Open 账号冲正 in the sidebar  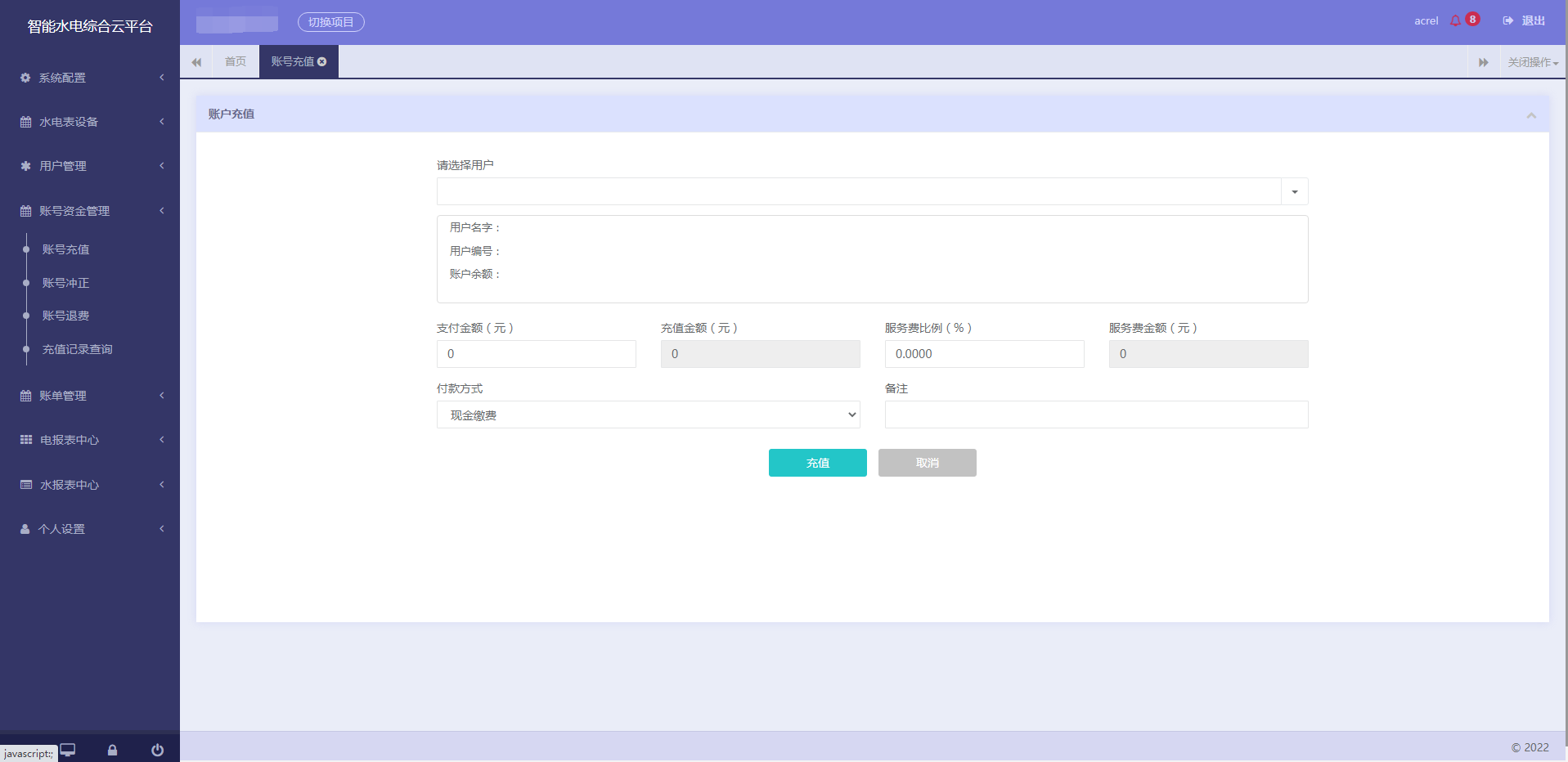[65, 283]
